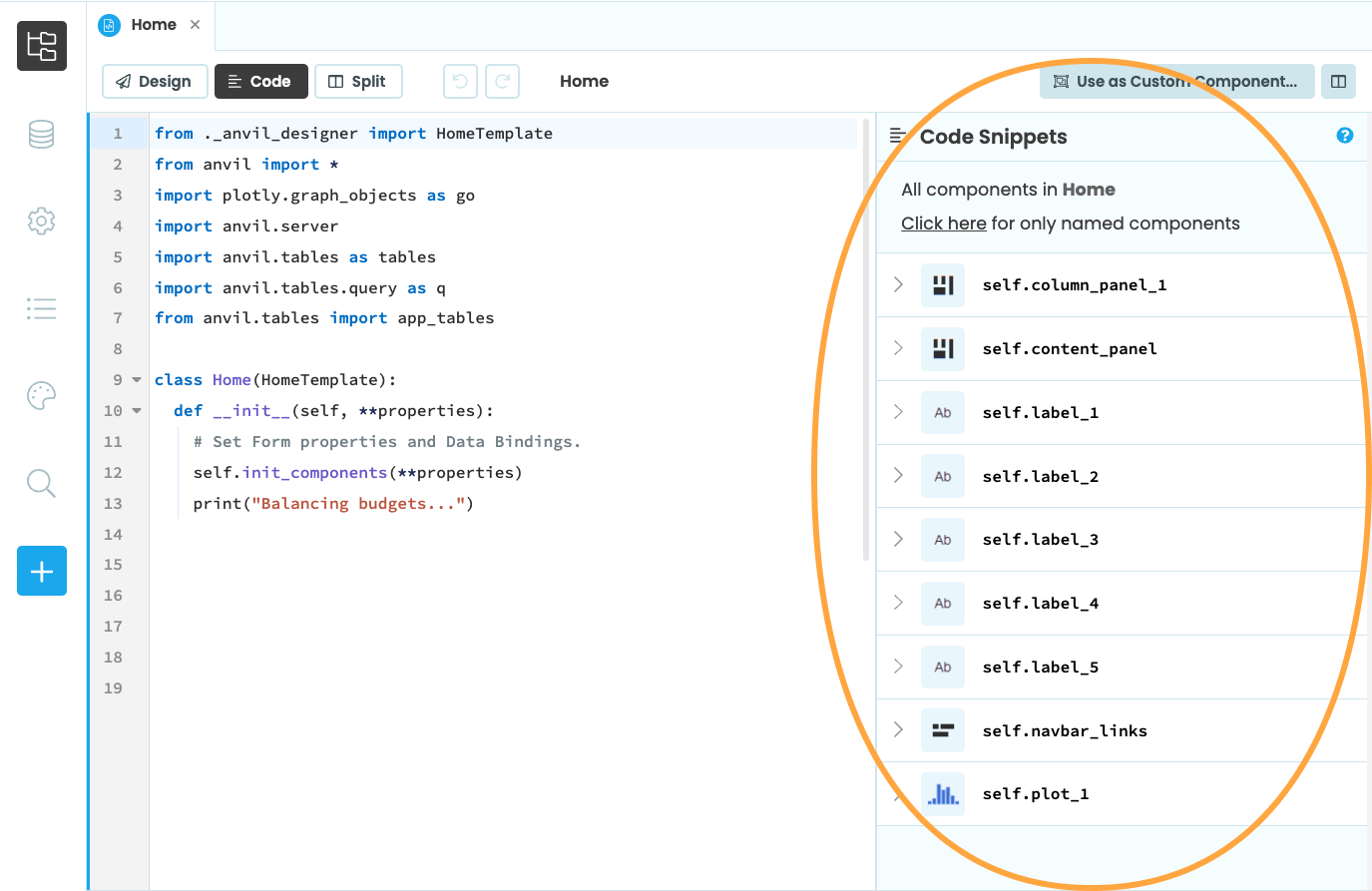Open the Data Tables database icon
This screenshot has width=1372, height=891.
41,134
